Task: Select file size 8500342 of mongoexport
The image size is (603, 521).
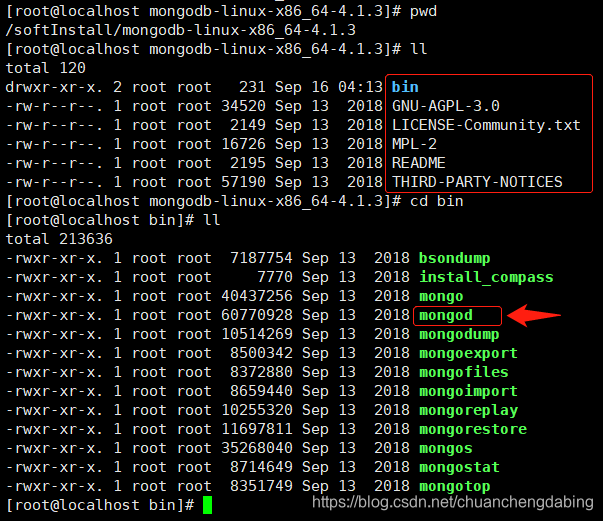Action: (x=261, y=353)
